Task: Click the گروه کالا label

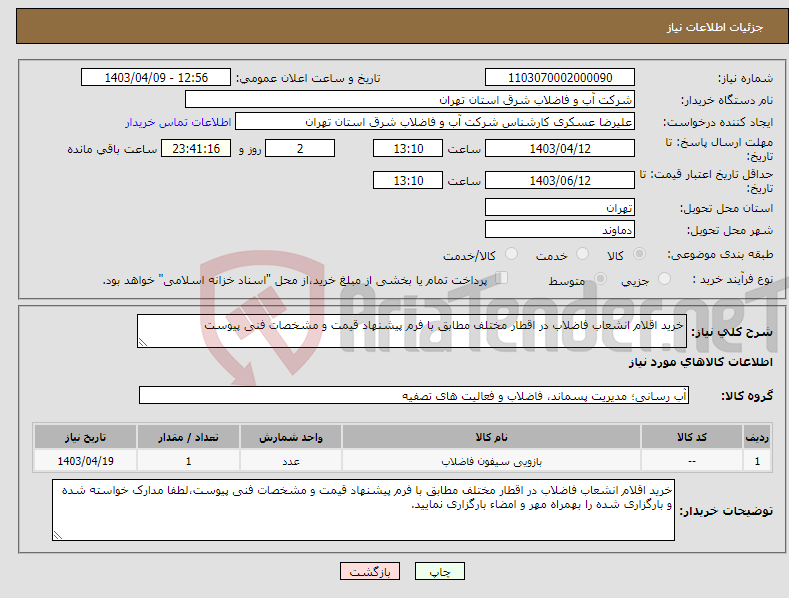Action: [x=747, y=396]
